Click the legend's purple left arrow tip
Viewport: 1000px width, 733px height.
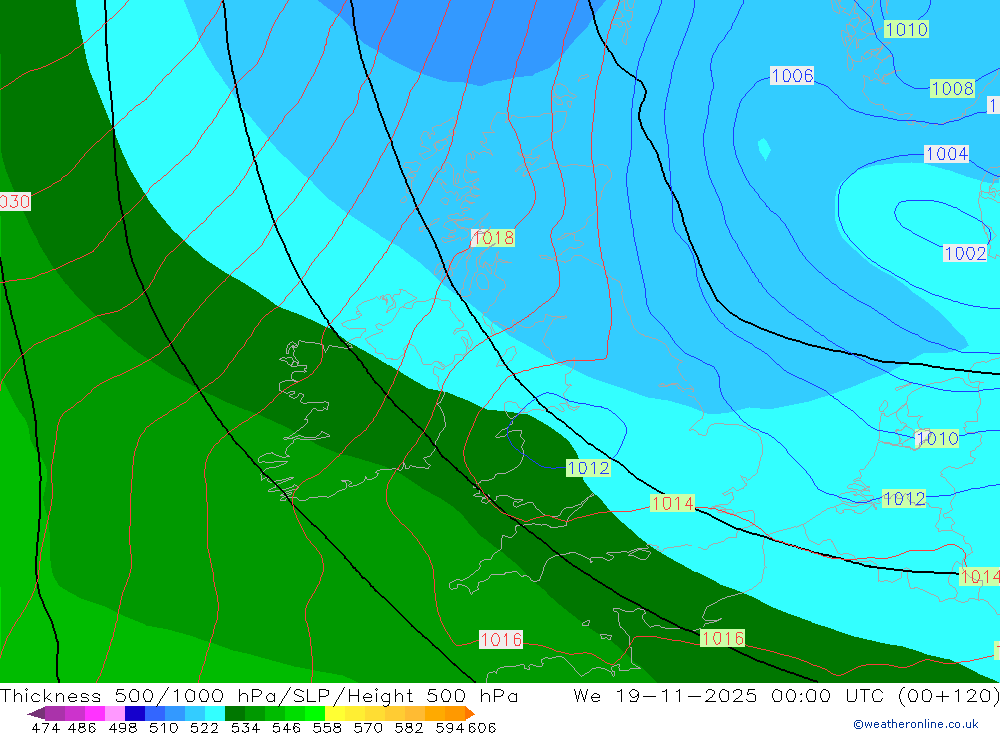(x=36, y=713)
